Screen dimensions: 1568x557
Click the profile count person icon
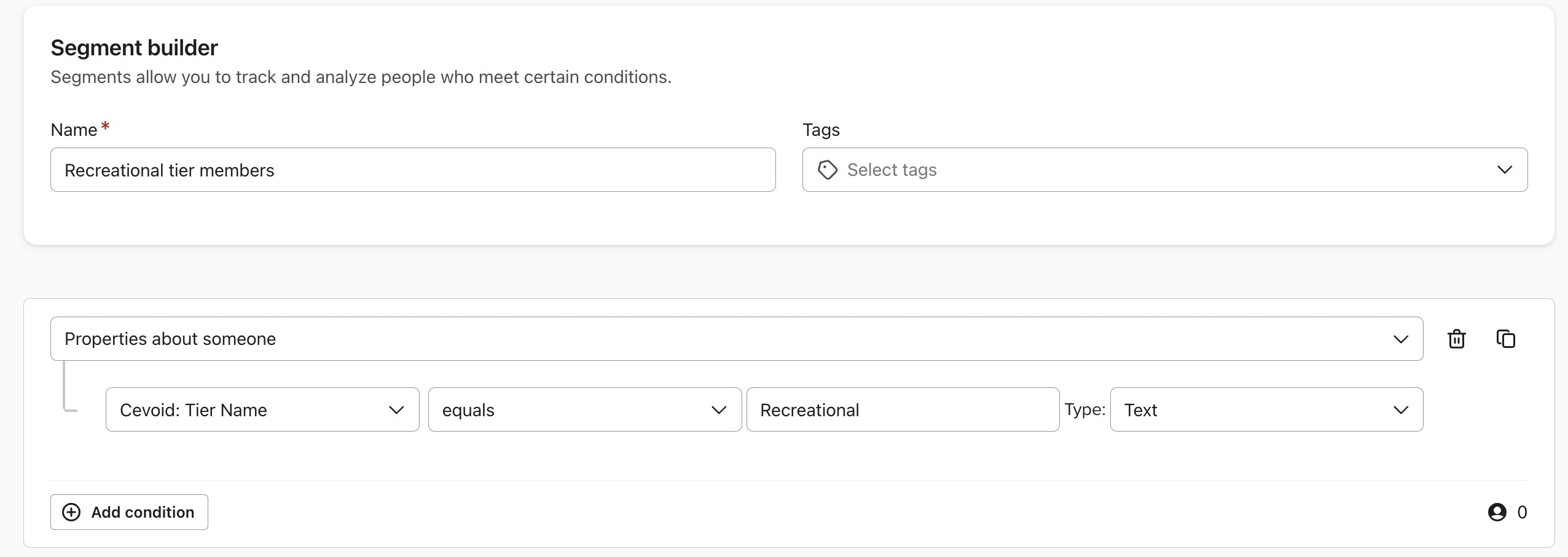click(x=1497, y=512)
